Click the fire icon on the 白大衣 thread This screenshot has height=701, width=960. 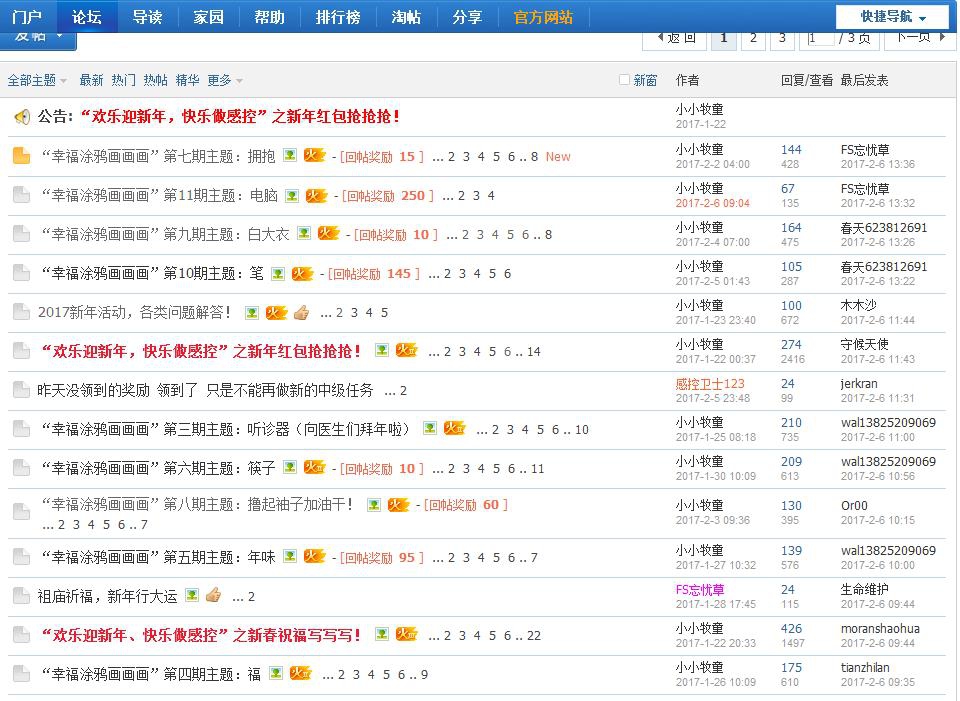pyautogui.click(x=325, y=235)
